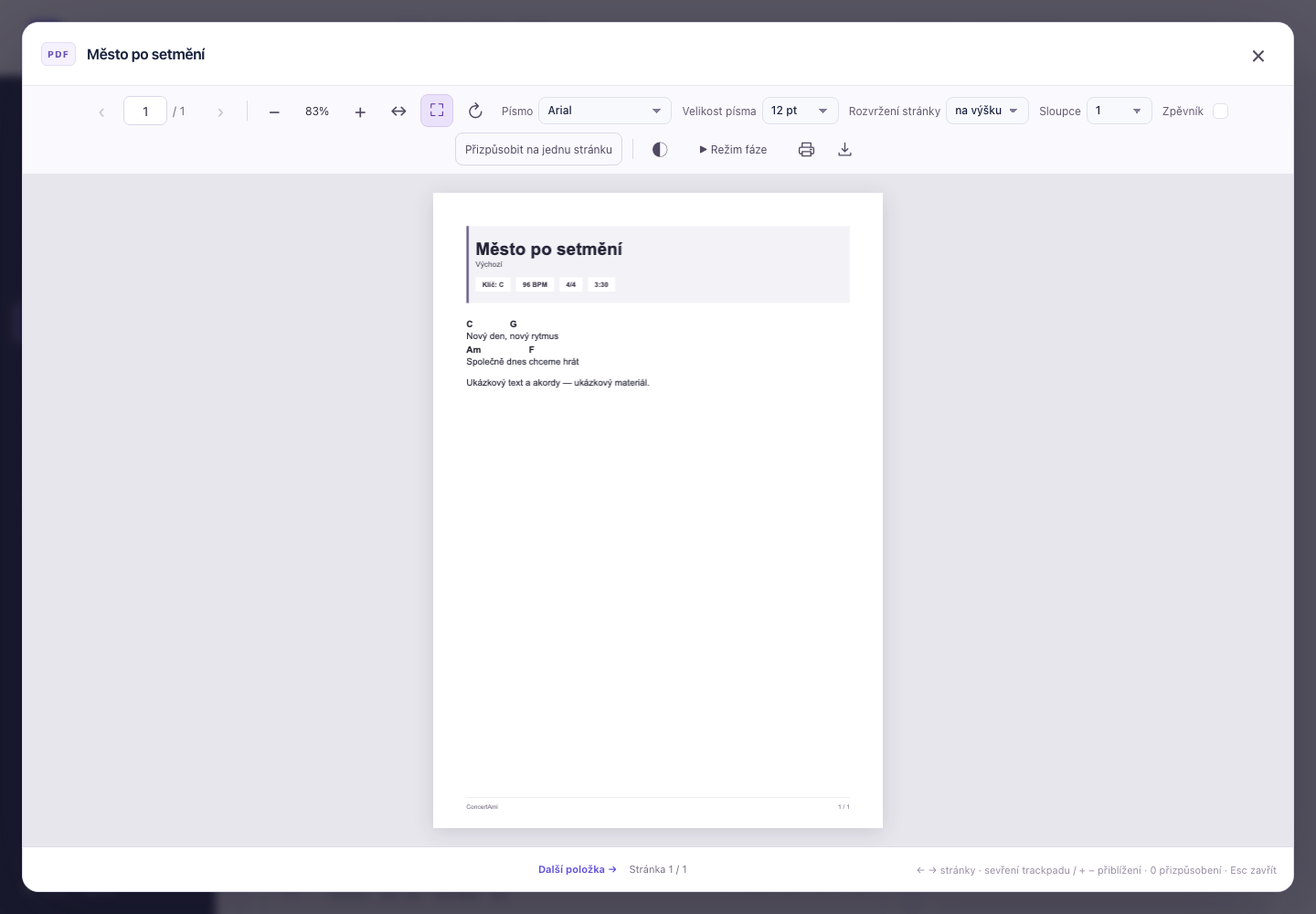Click the 96 BPM tag in the document
The height and width of the screenshot is (914, 1316).
point(535,284)
